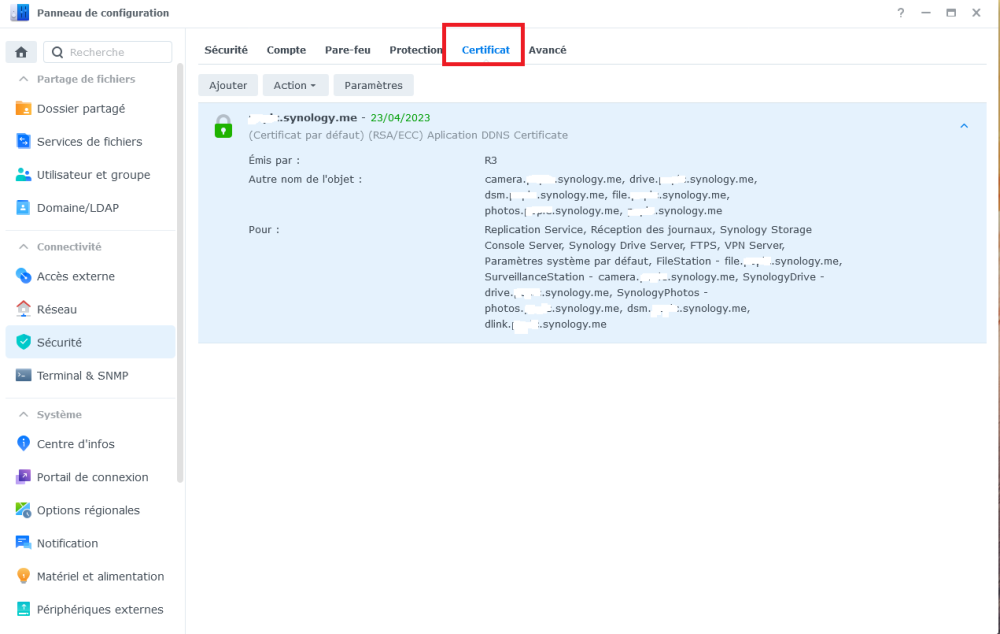Open Centre d'infos in sidebar
Image resolution: width=1000 pixels, height=634 pixels.
[x=91, y=444]
